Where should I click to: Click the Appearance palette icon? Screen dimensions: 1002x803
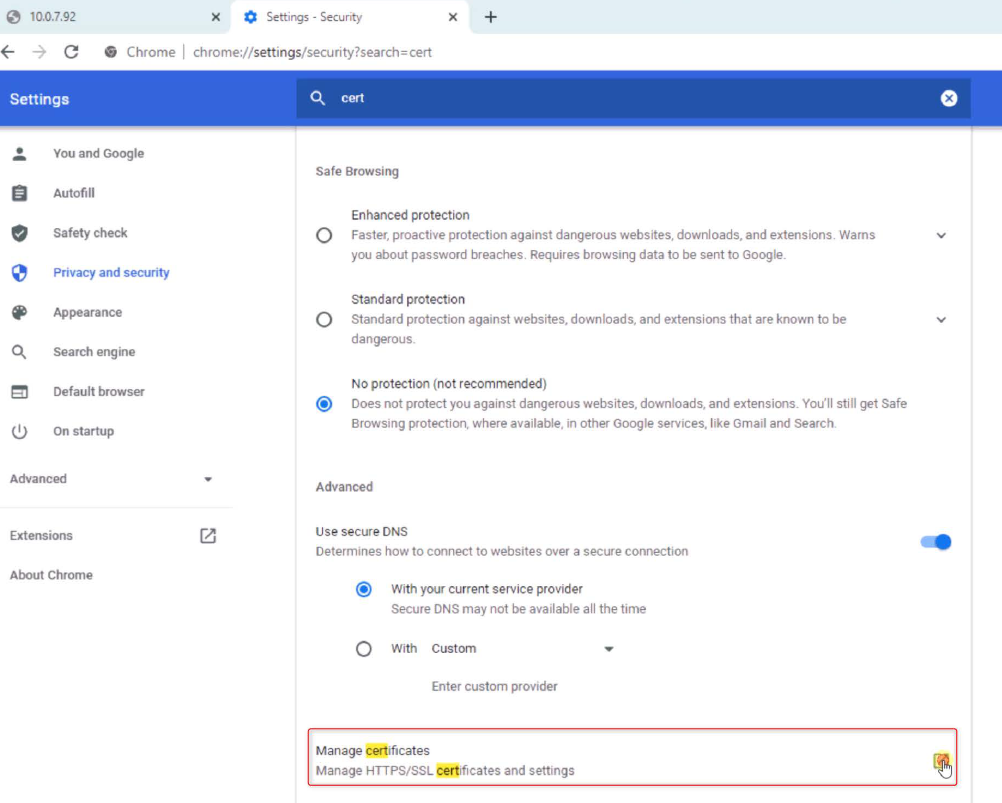(x=19, y=312)
